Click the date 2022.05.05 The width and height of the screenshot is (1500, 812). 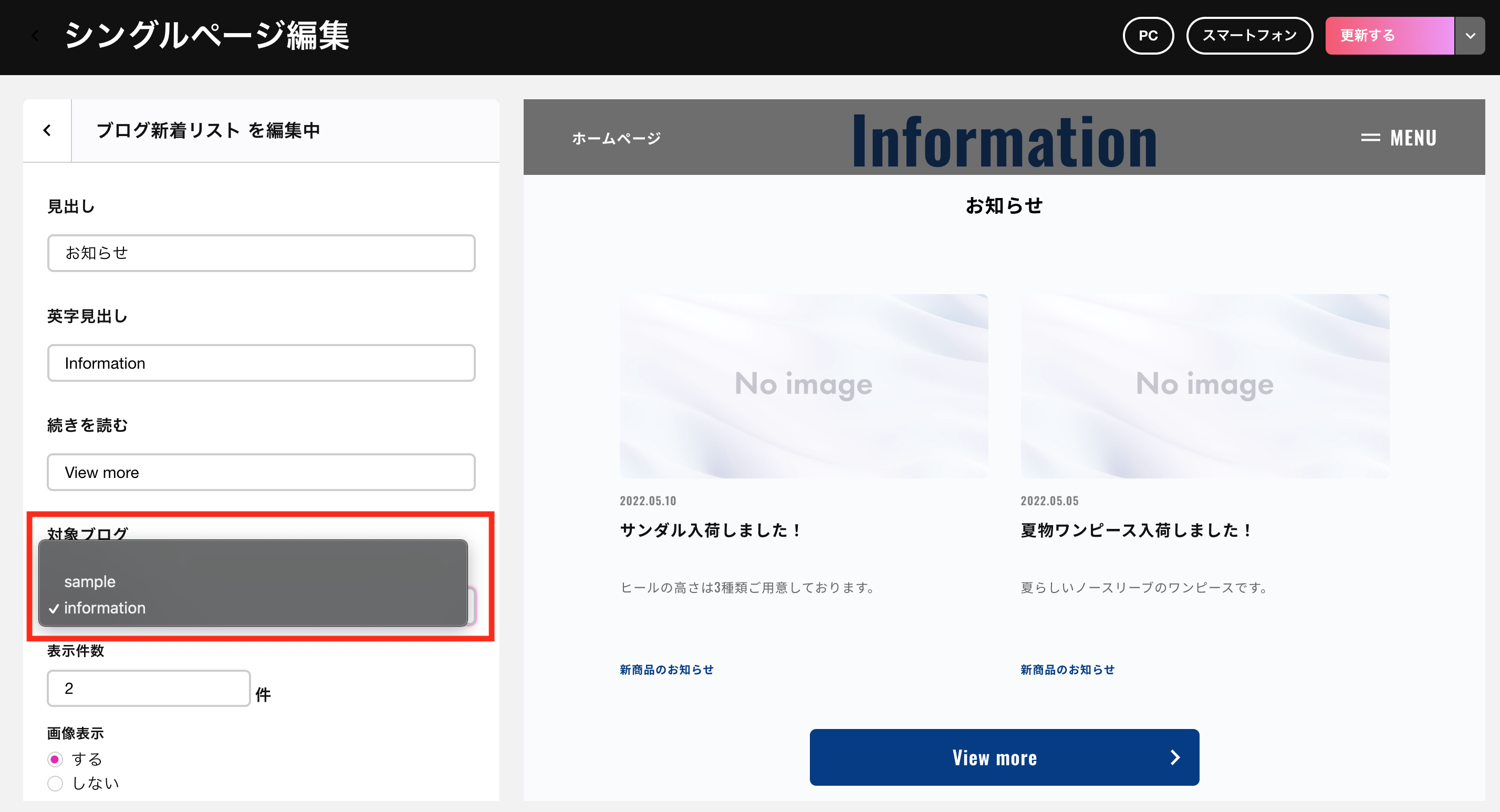pos(1049,501)
